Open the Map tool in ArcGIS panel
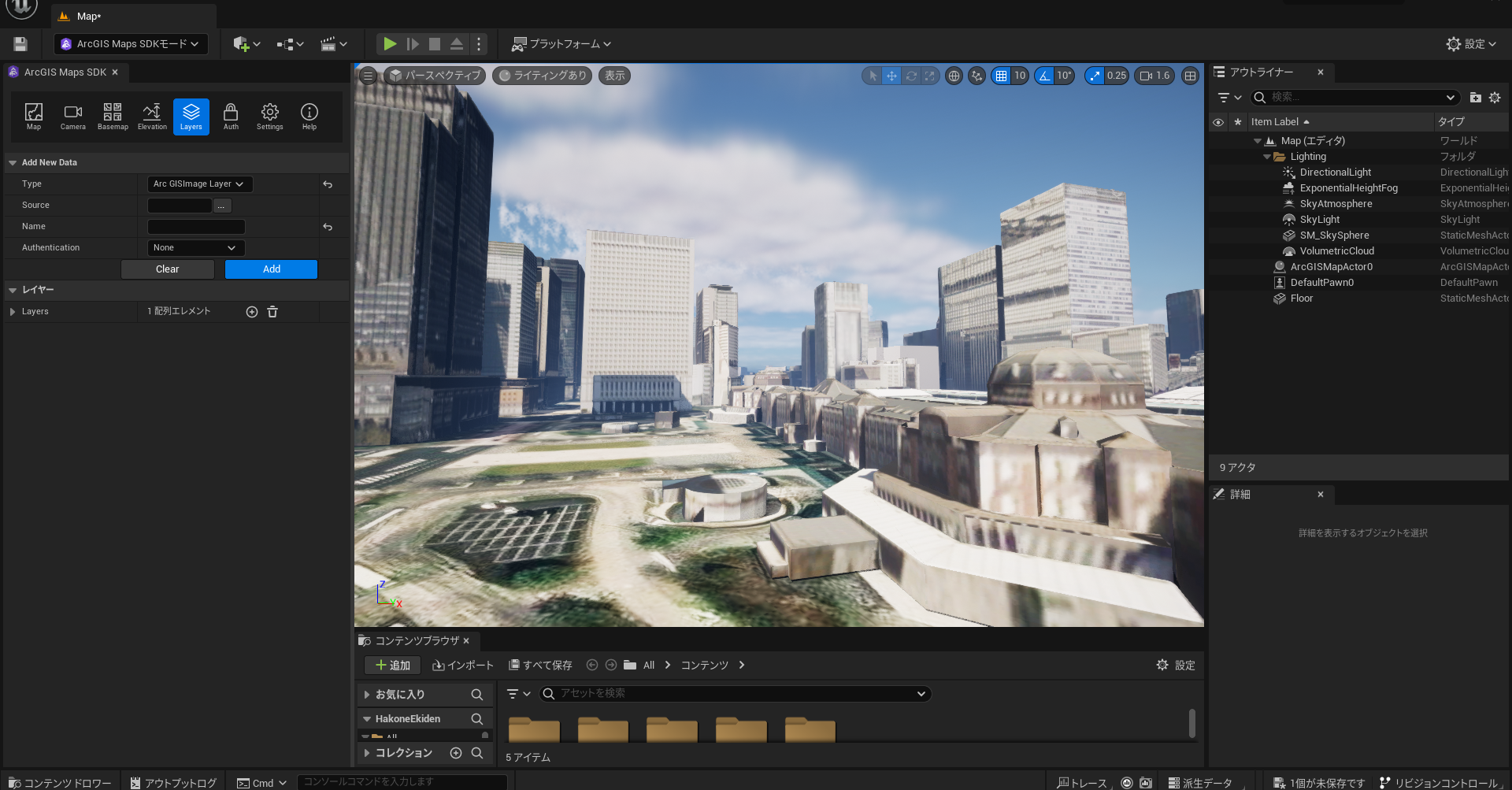Screen dimensions: 1512x790 34,116
